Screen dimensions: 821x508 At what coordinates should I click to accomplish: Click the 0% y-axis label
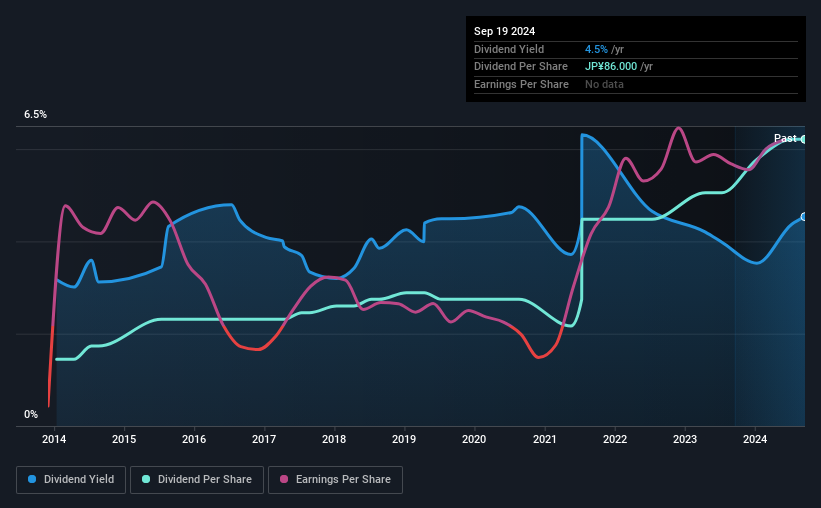(31, 414)
